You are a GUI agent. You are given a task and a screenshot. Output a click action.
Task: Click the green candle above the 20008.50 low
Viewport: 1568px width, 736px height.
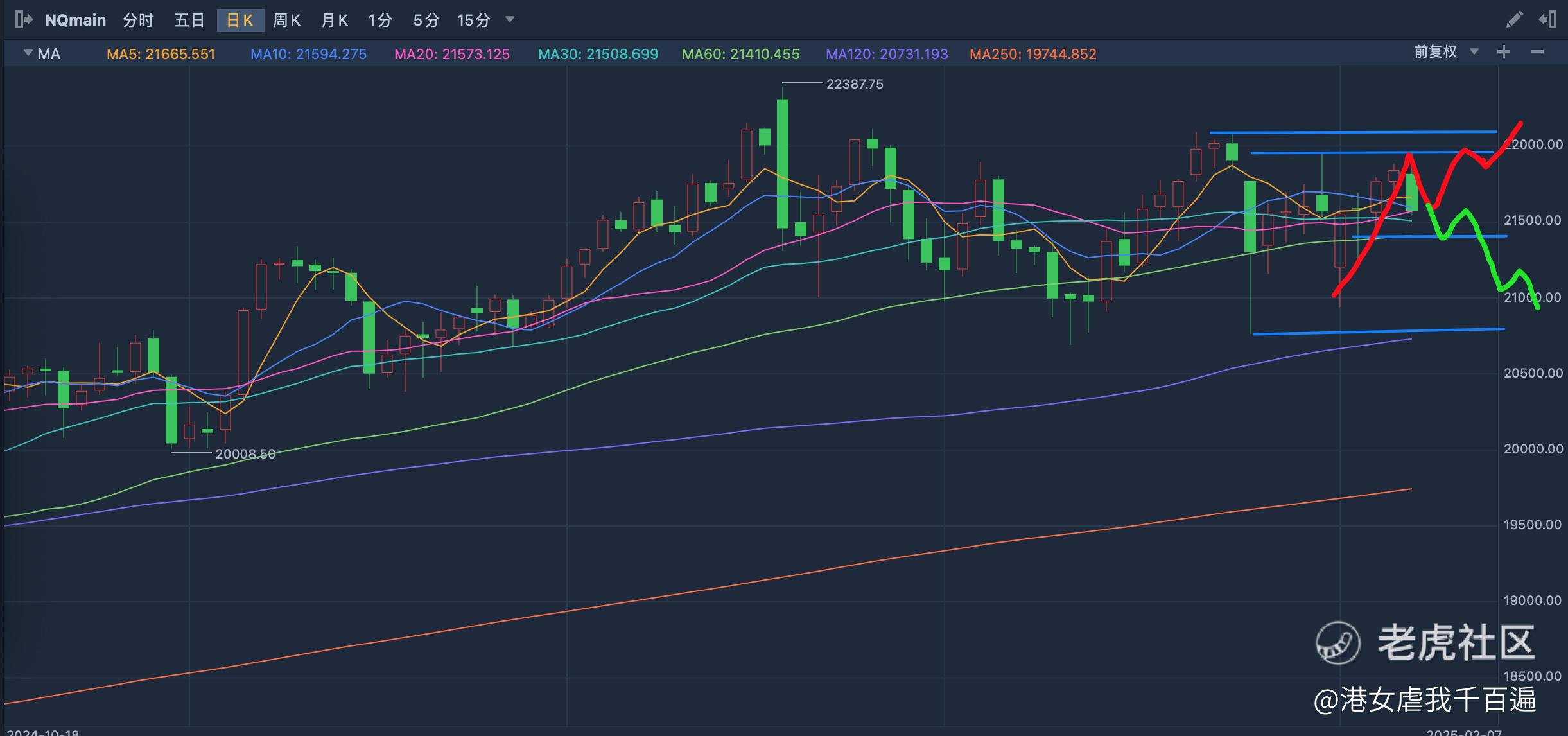[x=171, y=410]
